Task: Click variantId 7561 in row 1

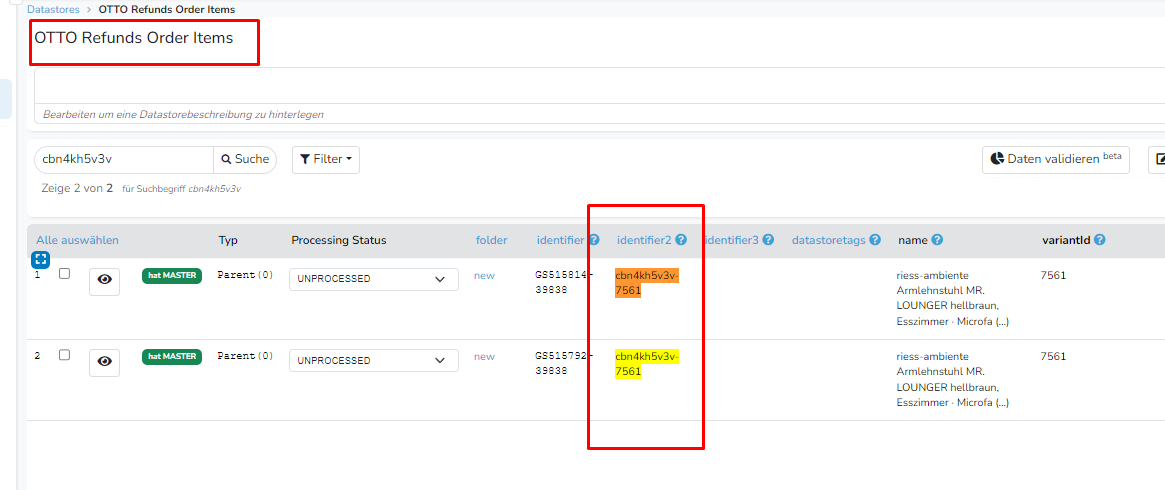Action: (x=1054, y=275)
